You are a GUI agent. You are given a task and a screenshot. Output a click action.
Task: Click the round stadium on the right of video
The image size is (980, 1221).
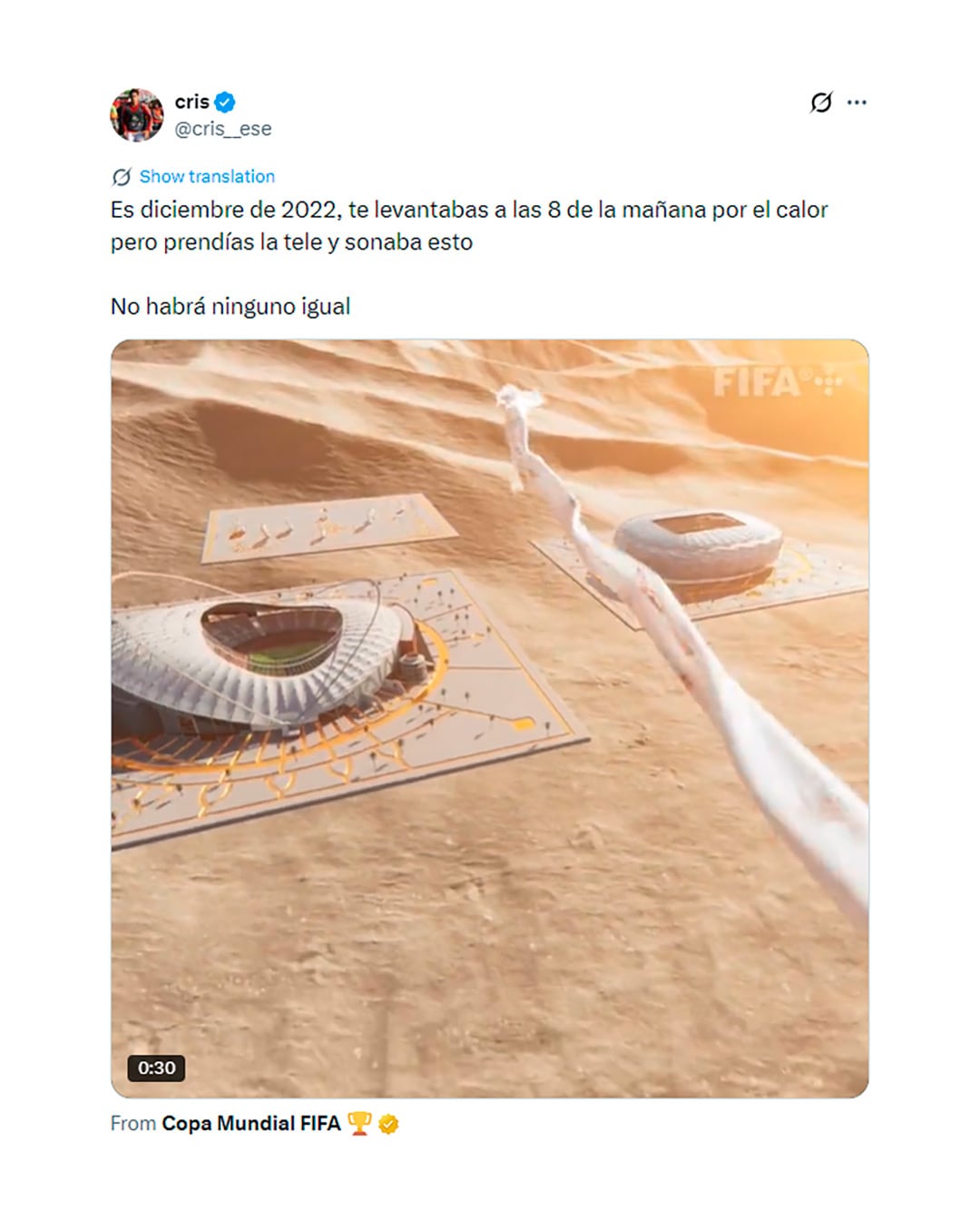697,548
